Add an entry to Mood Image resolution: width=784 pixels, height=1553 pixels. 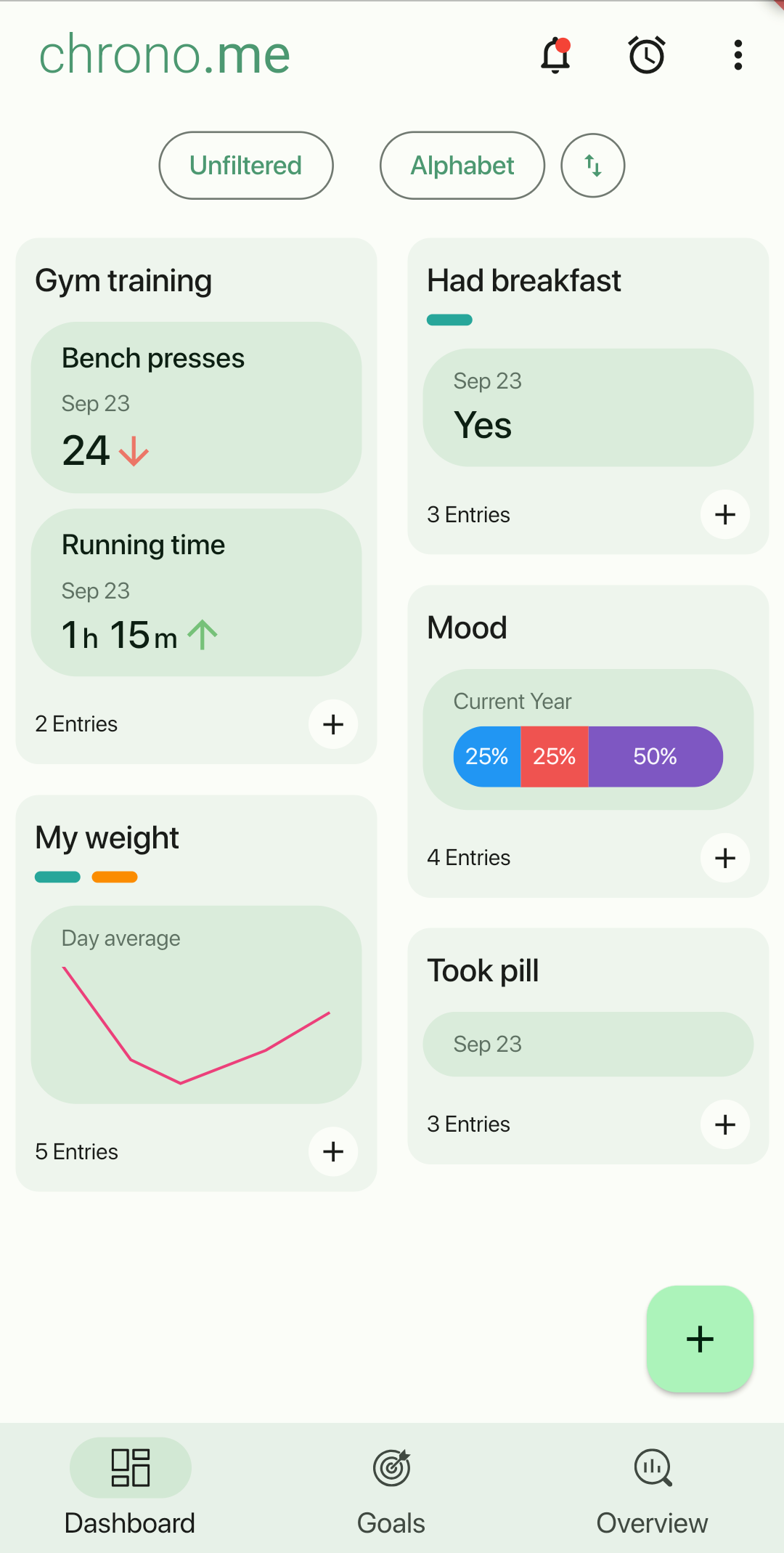click(725, 858)
